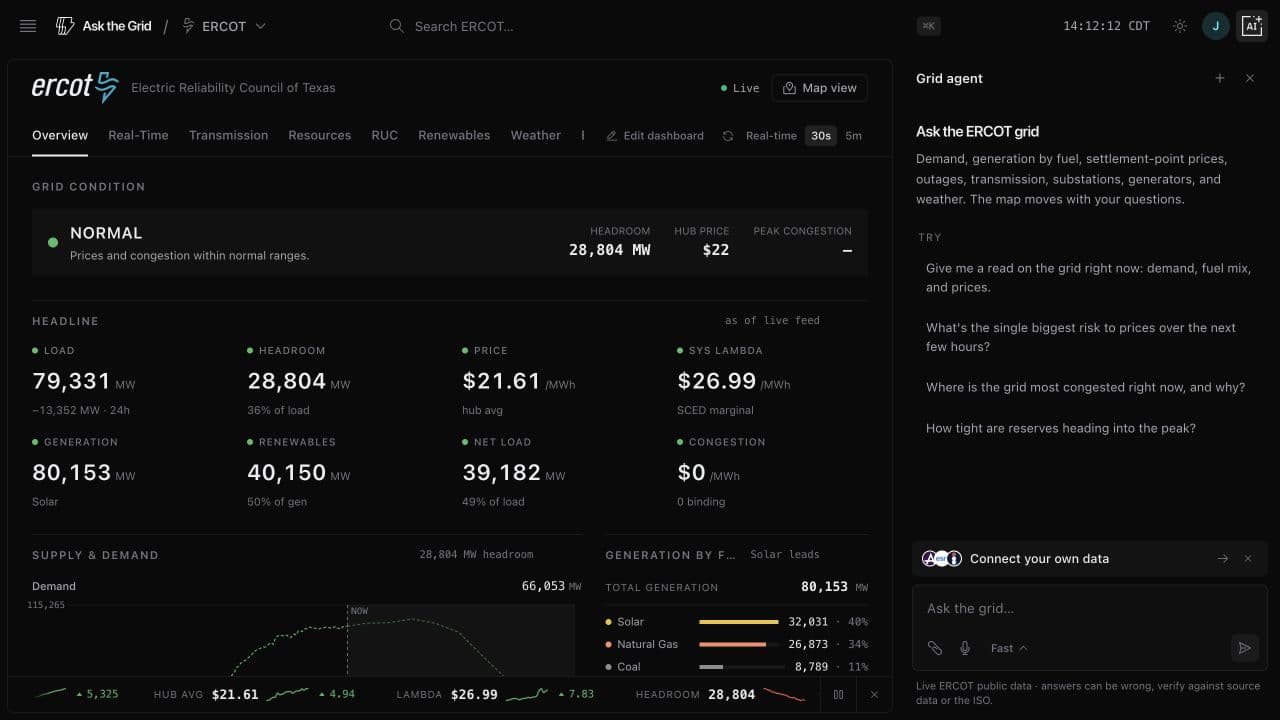Screen dimensions: 1280x720
Task: Click LAMBDA $26.99 in ticker bar
Action: click(x=447, y=694)
